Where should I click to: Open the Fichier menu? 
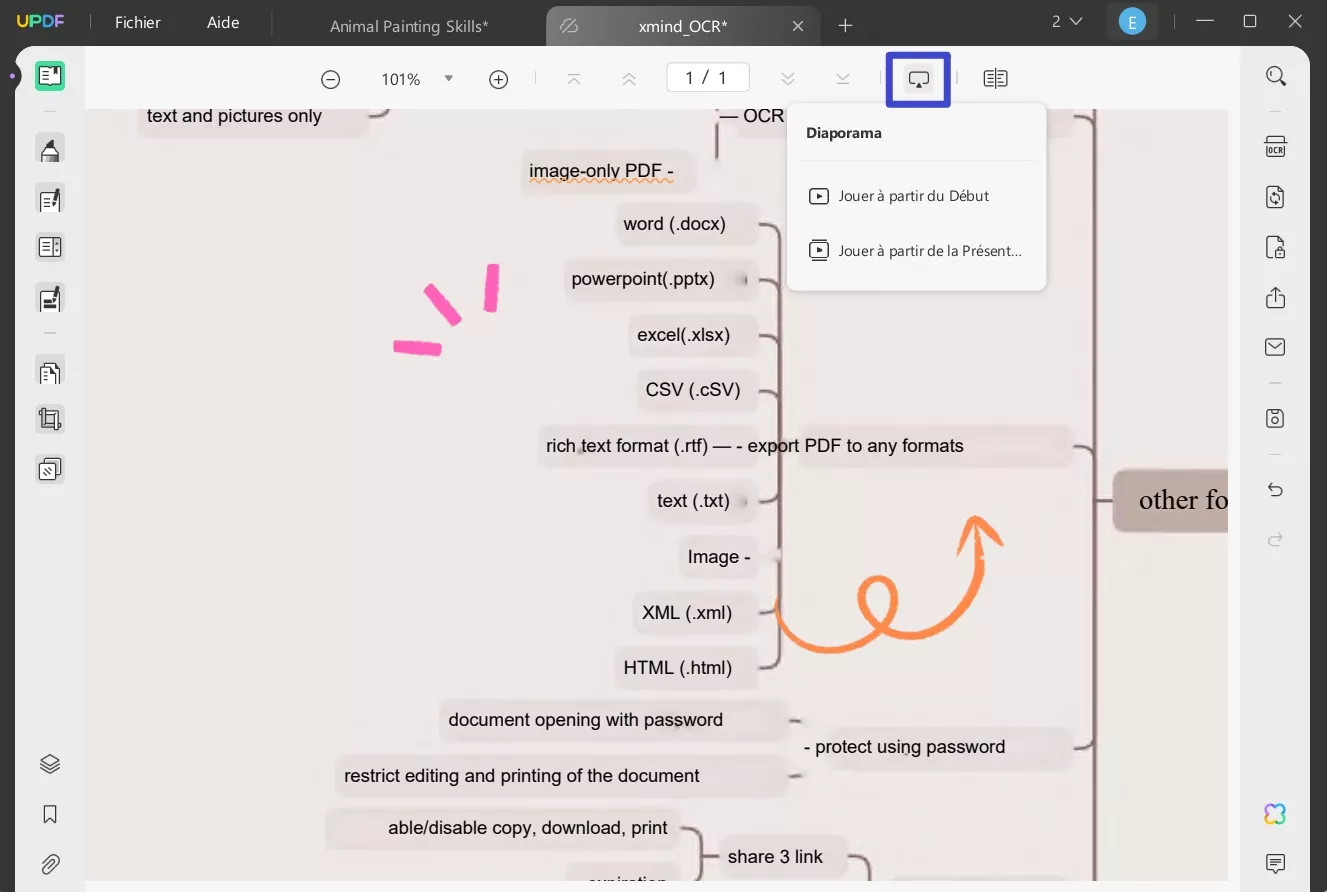point(136,22)
